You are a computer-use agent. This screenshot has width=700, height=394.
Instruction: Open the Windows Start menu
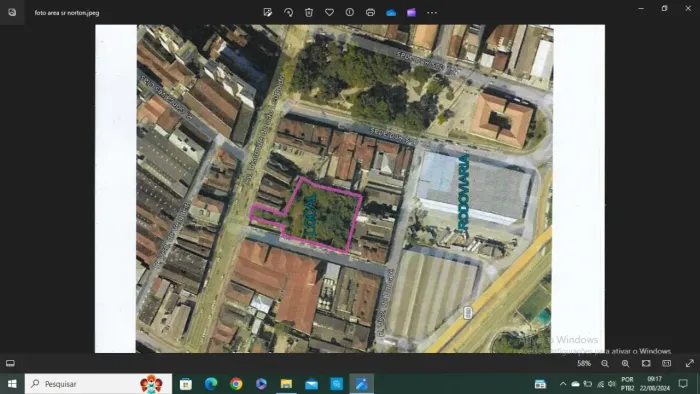[x=12, y=384]
